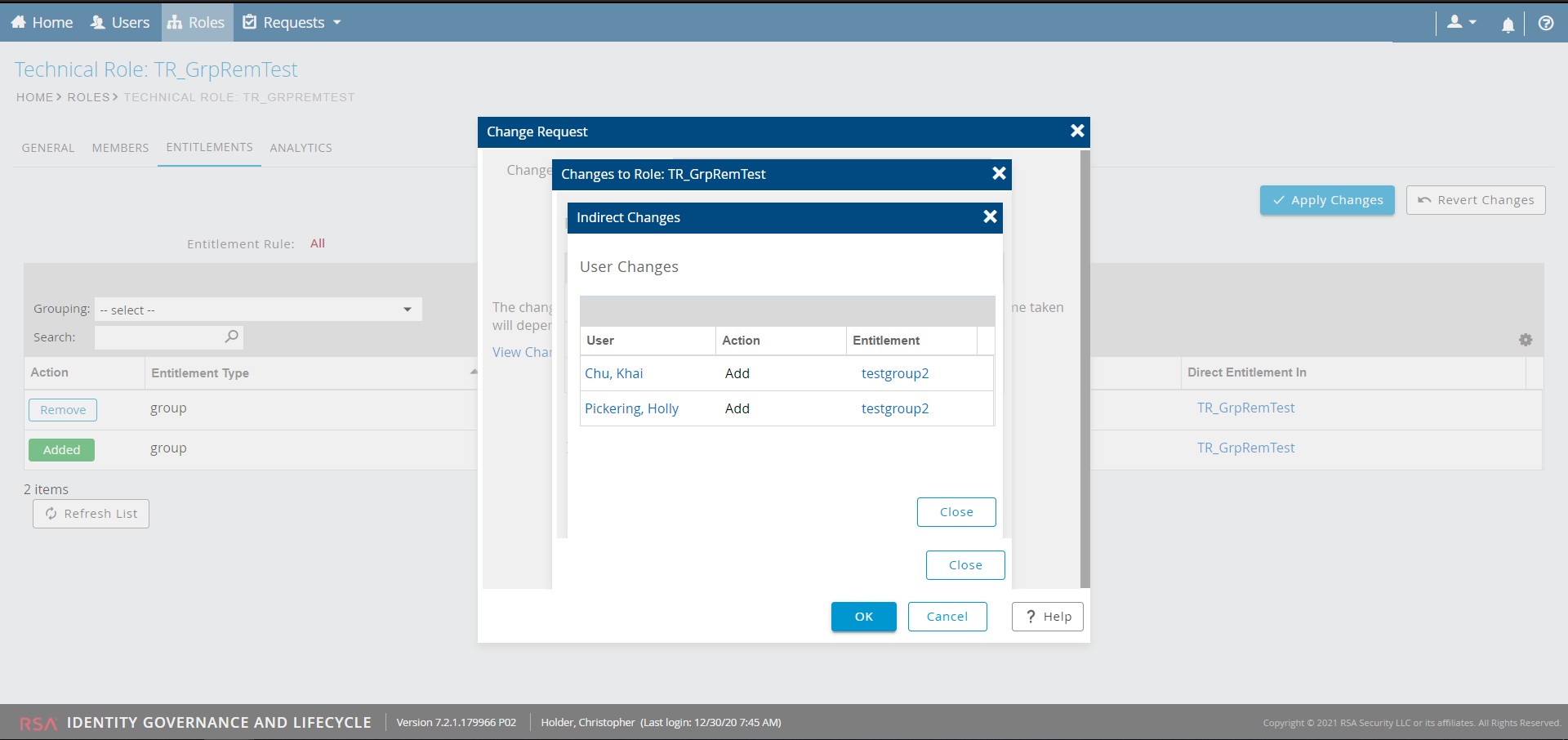Click the Change Request dialog scrollbar

coord(1085,368)
